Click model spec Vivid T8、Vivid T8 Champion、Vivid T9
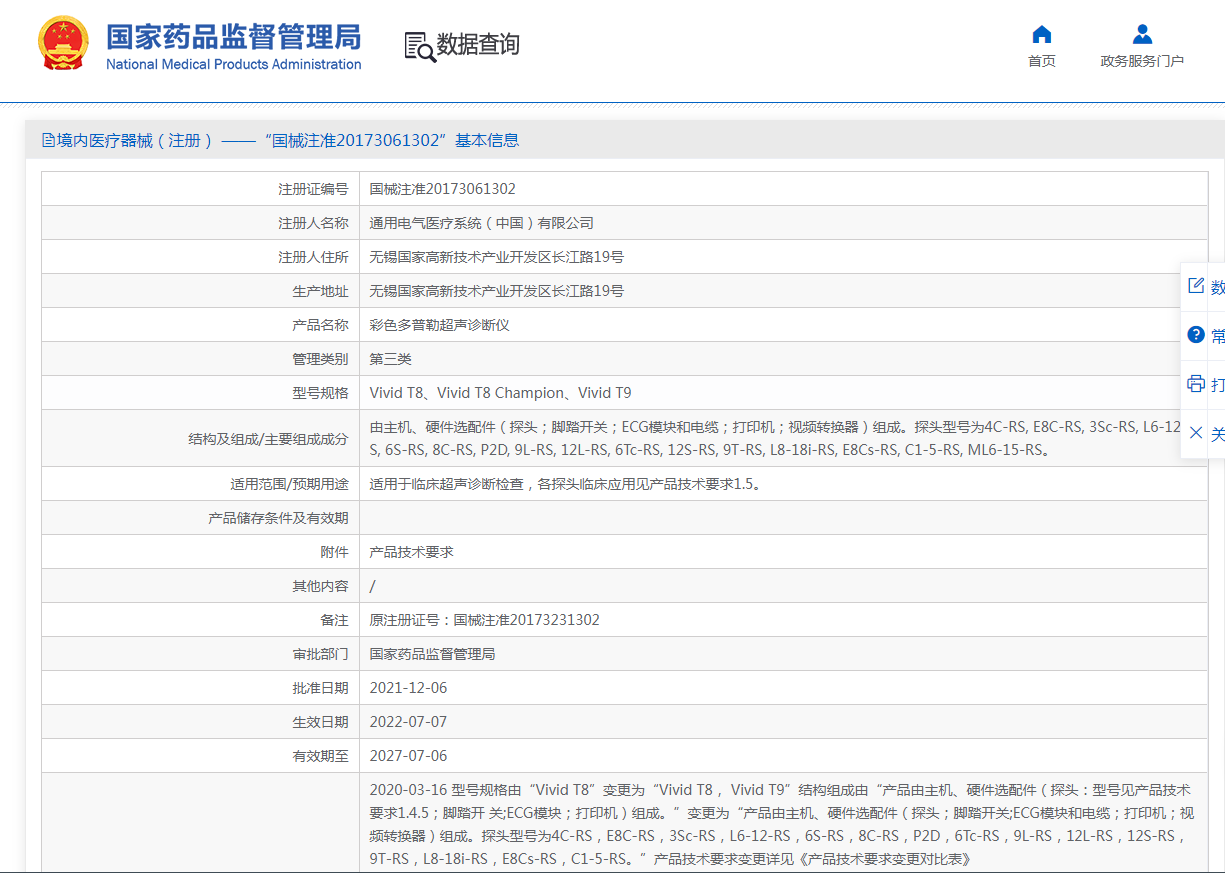Screen dimensions: 1225x873 coord(500,393)
